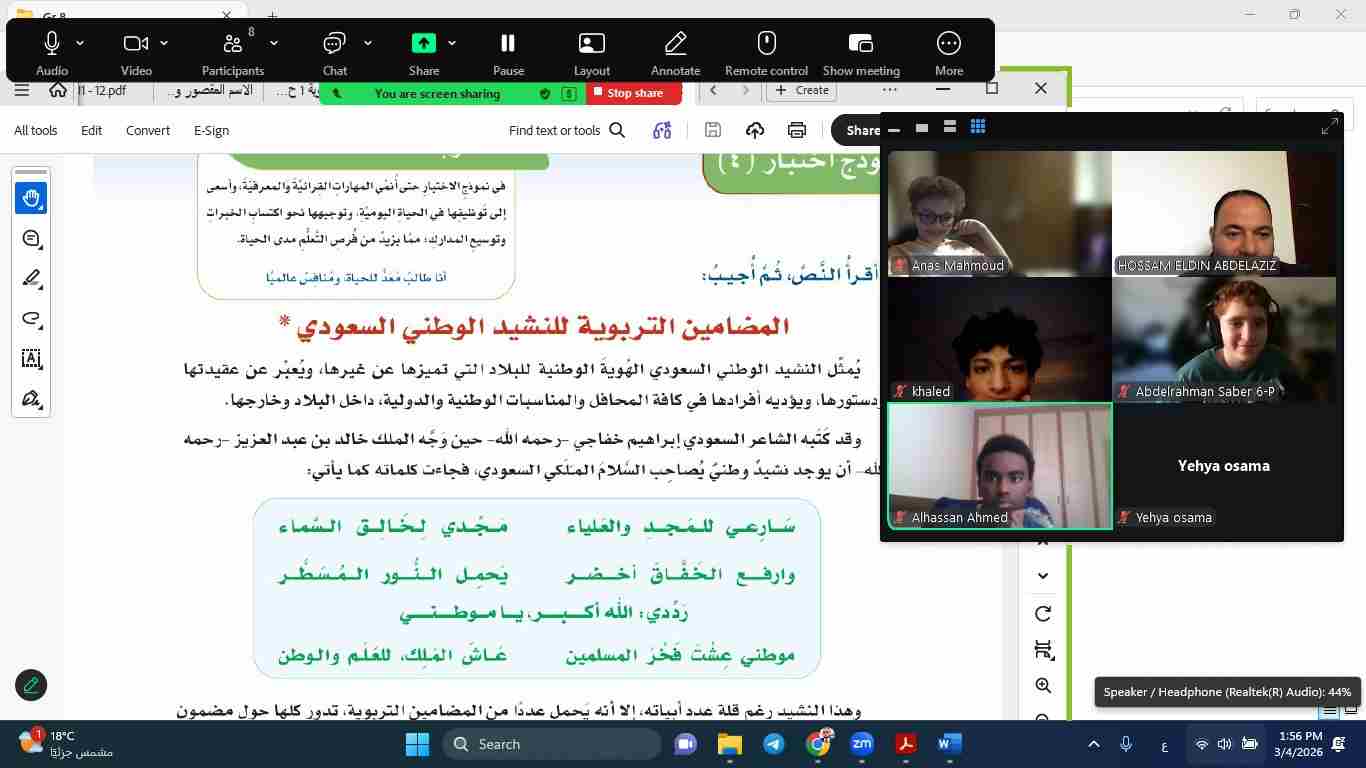Open the Convert menu
Image resolution: width=1366 pixels, height=768 pixels.
pyautogui.click(x=148, y=130)
